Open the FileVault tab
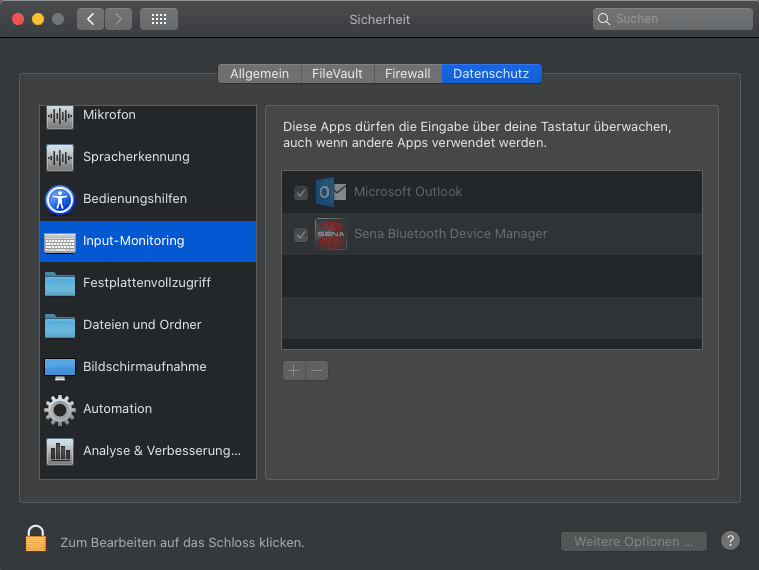Screen dimensions: 759x570 click(x=337, y=74)
